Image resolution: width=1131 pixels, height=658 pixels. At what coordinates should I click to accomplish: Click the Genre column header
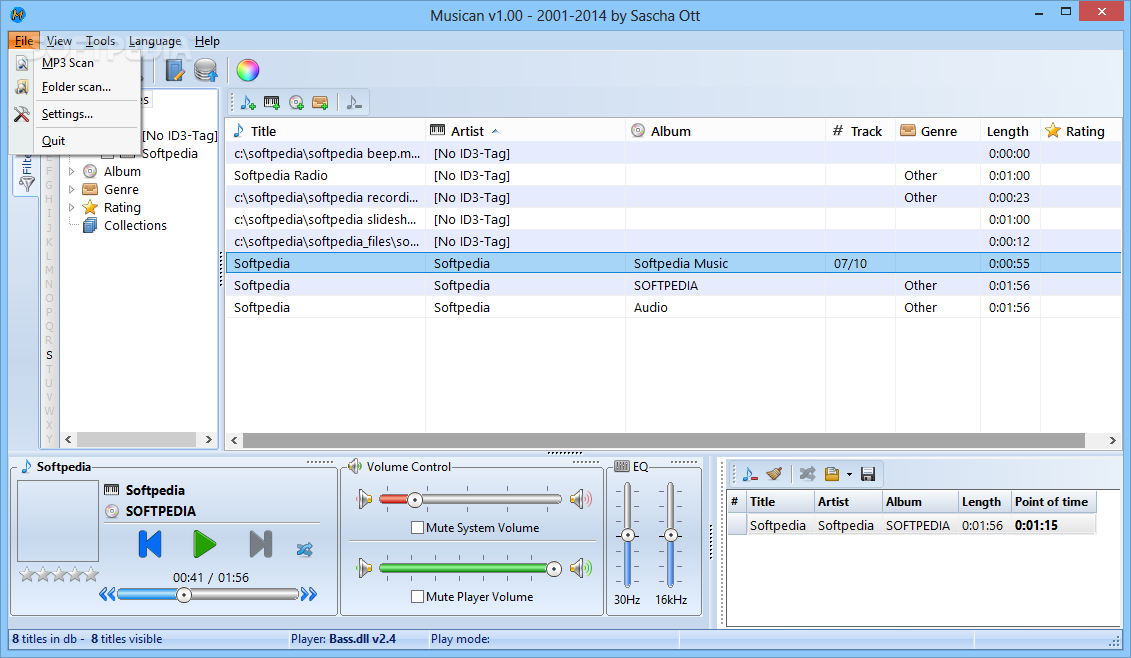tap(938, 131)
